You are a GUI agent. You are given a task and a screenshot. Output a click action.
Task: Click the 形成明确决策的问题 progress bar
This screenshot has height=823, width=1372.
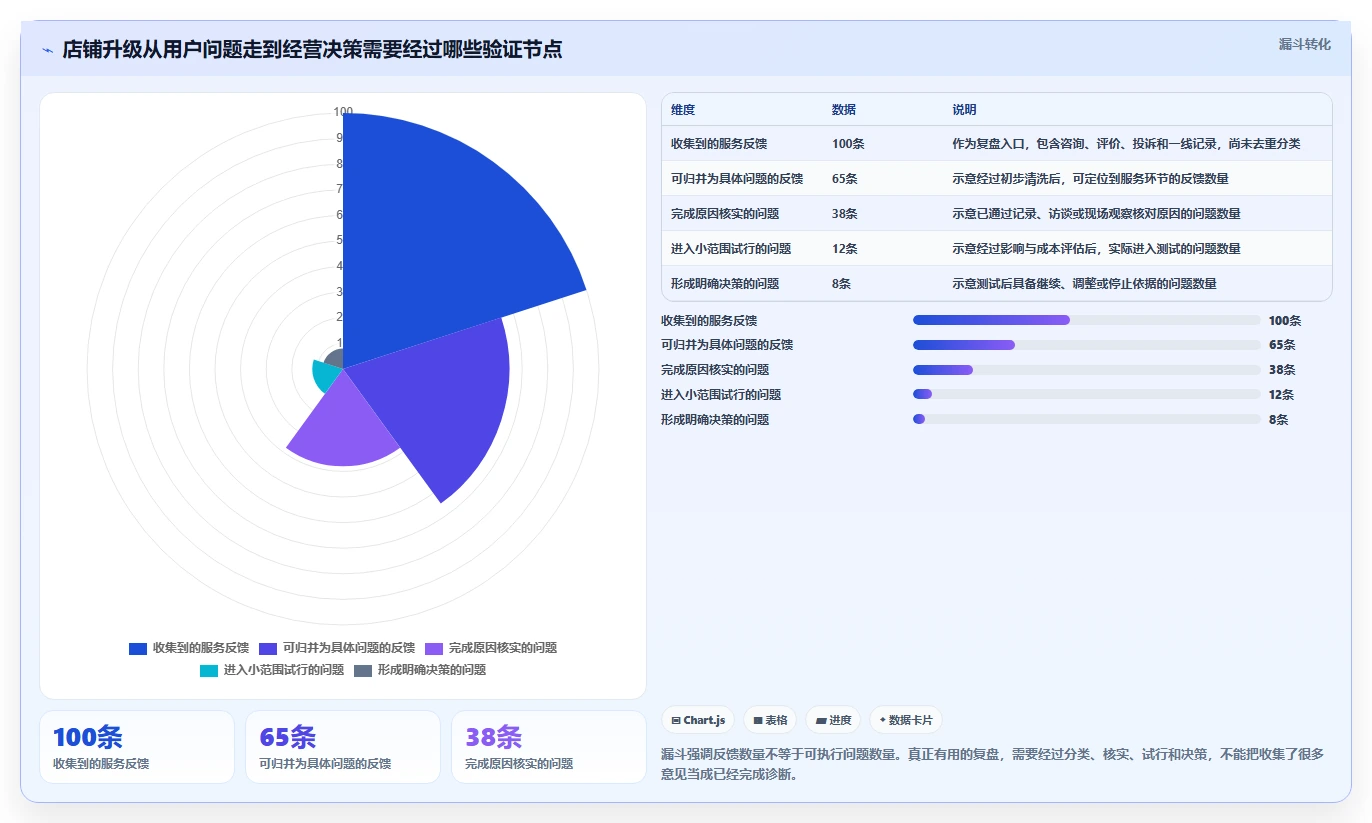(x=1086, y=419)
